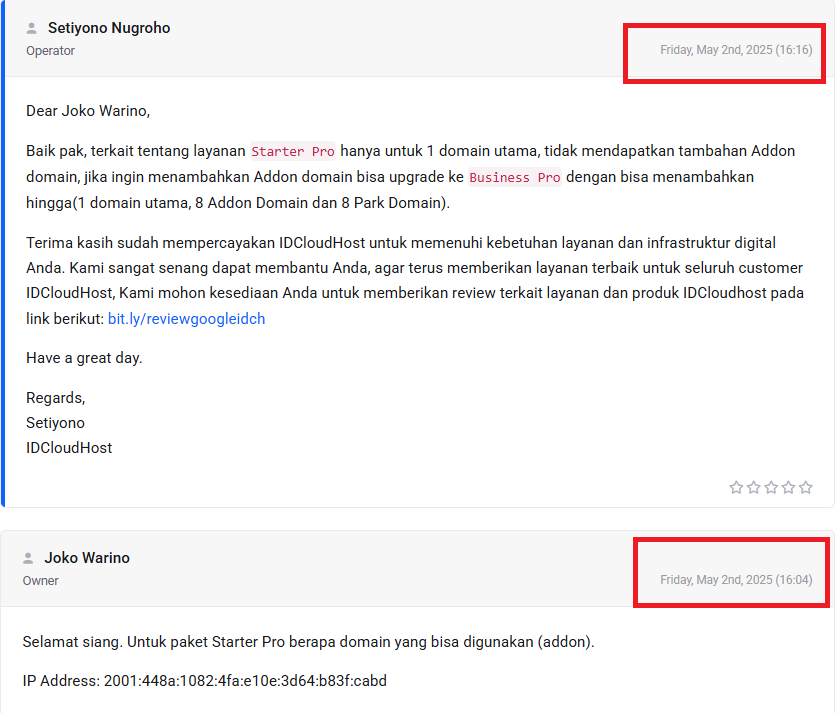Screen dimensions: 835x713
Task: Click the avatar icon beside Joko Warino
Action: [29, 559]
